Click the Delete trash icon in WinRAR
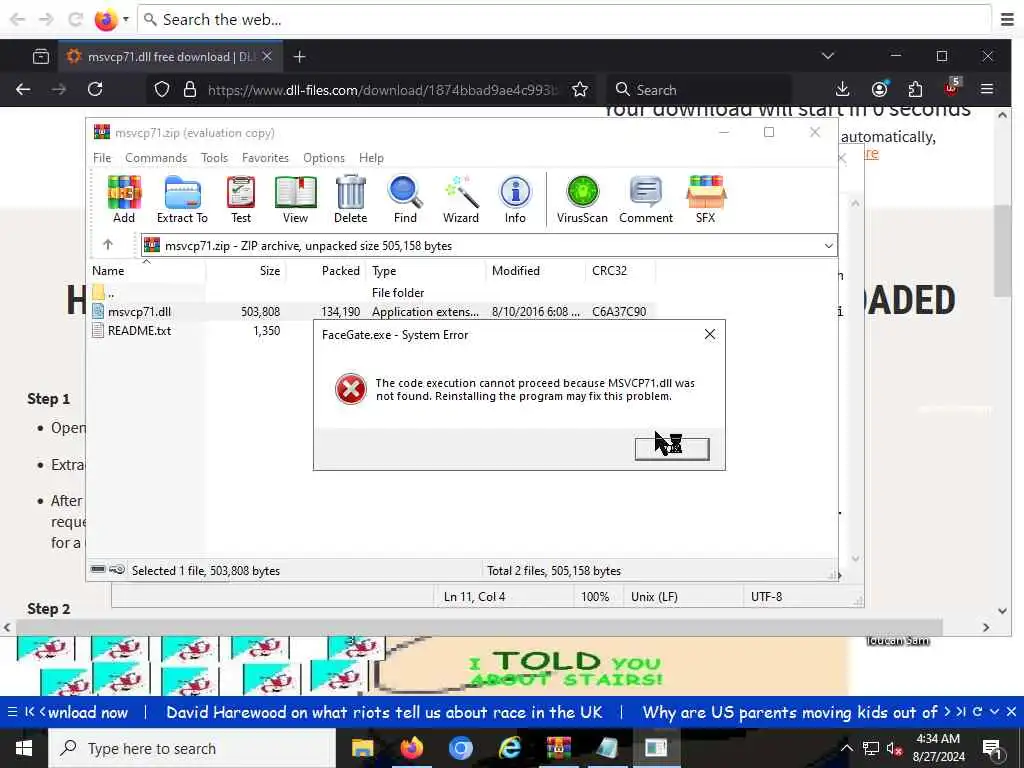The height and width of the screenshot is (768, 1024). point(351,199)
